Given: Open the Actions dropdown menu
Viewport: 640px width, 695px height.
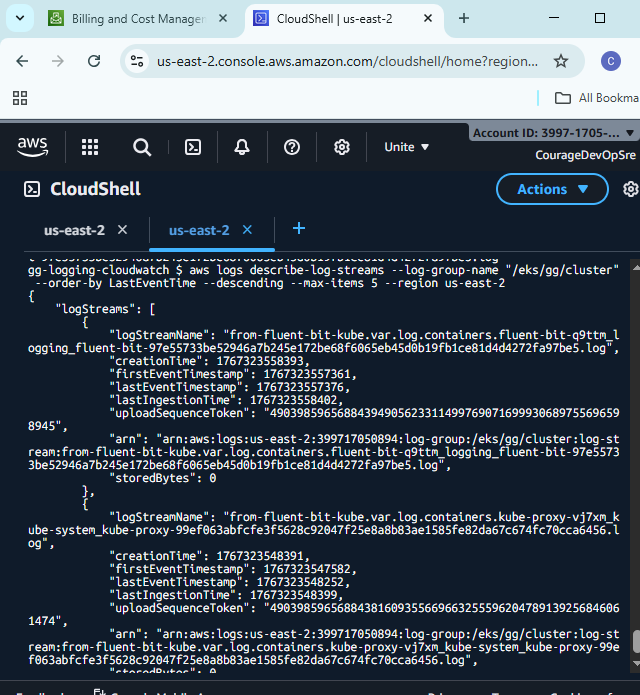Looking at the screenshot, I should pos(552,189).
